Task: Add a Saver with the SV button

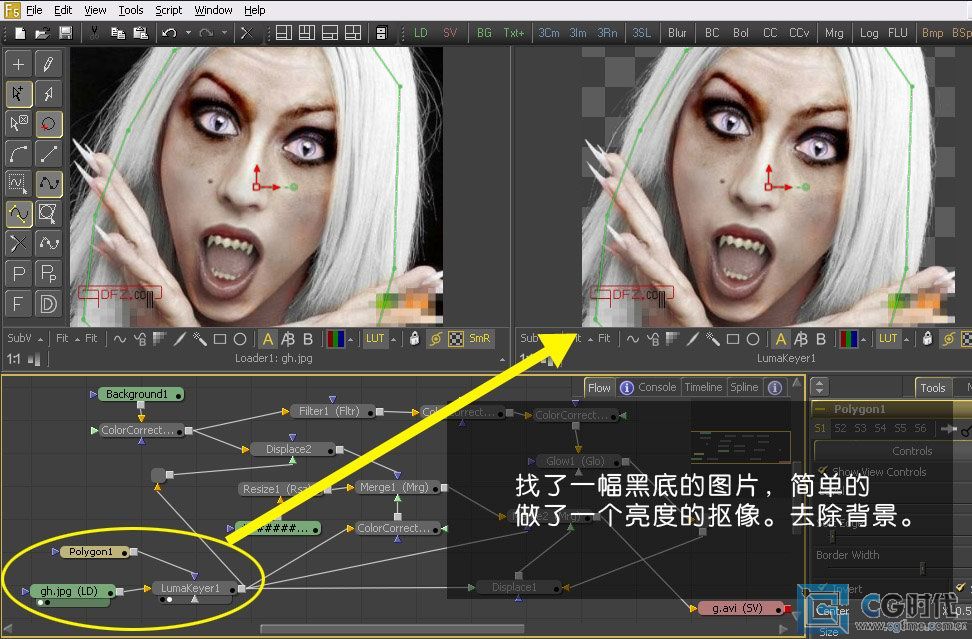Action: [450, 33]
